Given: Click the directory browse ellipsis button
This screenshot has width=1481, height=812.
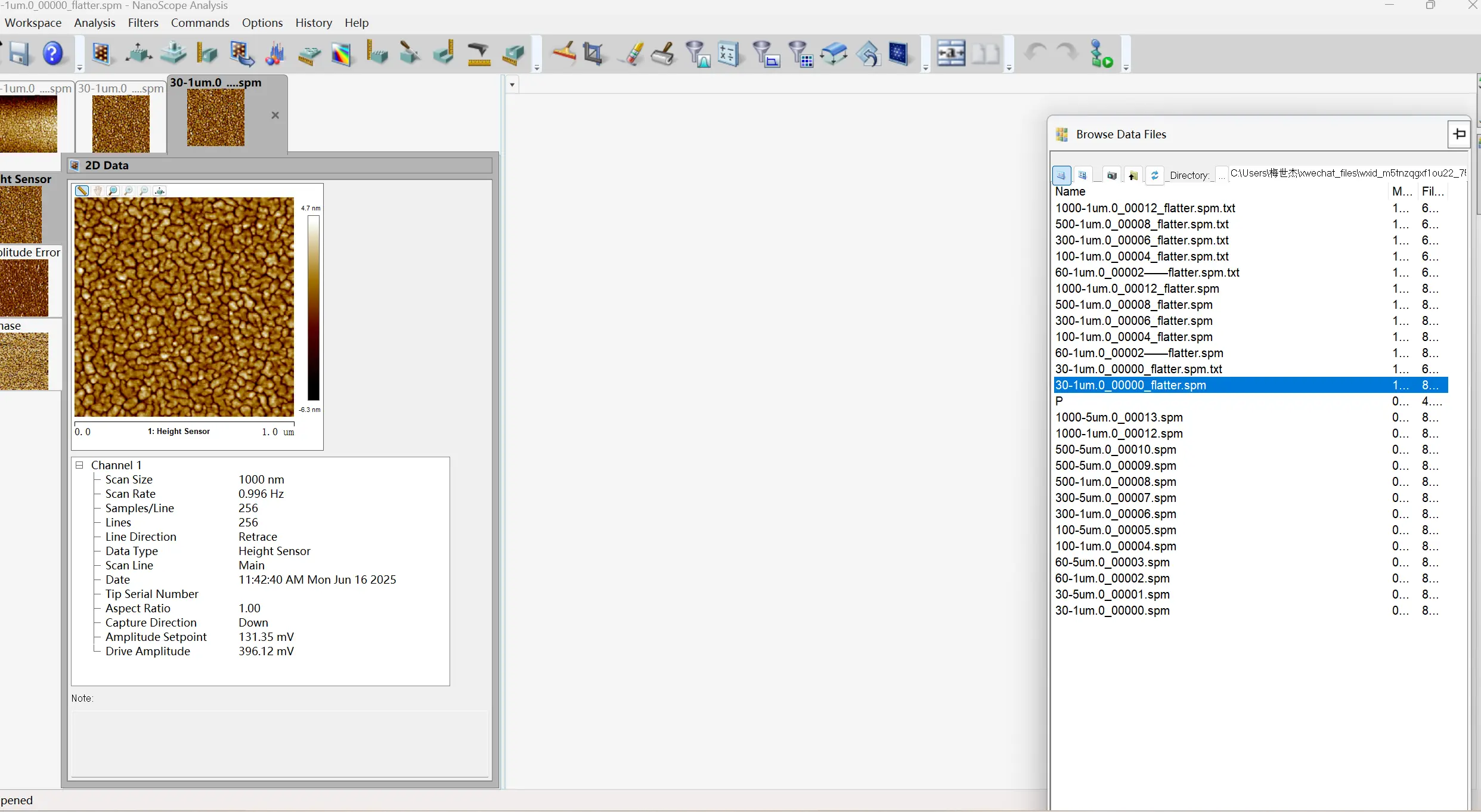Looking at the screenshot, I should (x=1221, y=175).
